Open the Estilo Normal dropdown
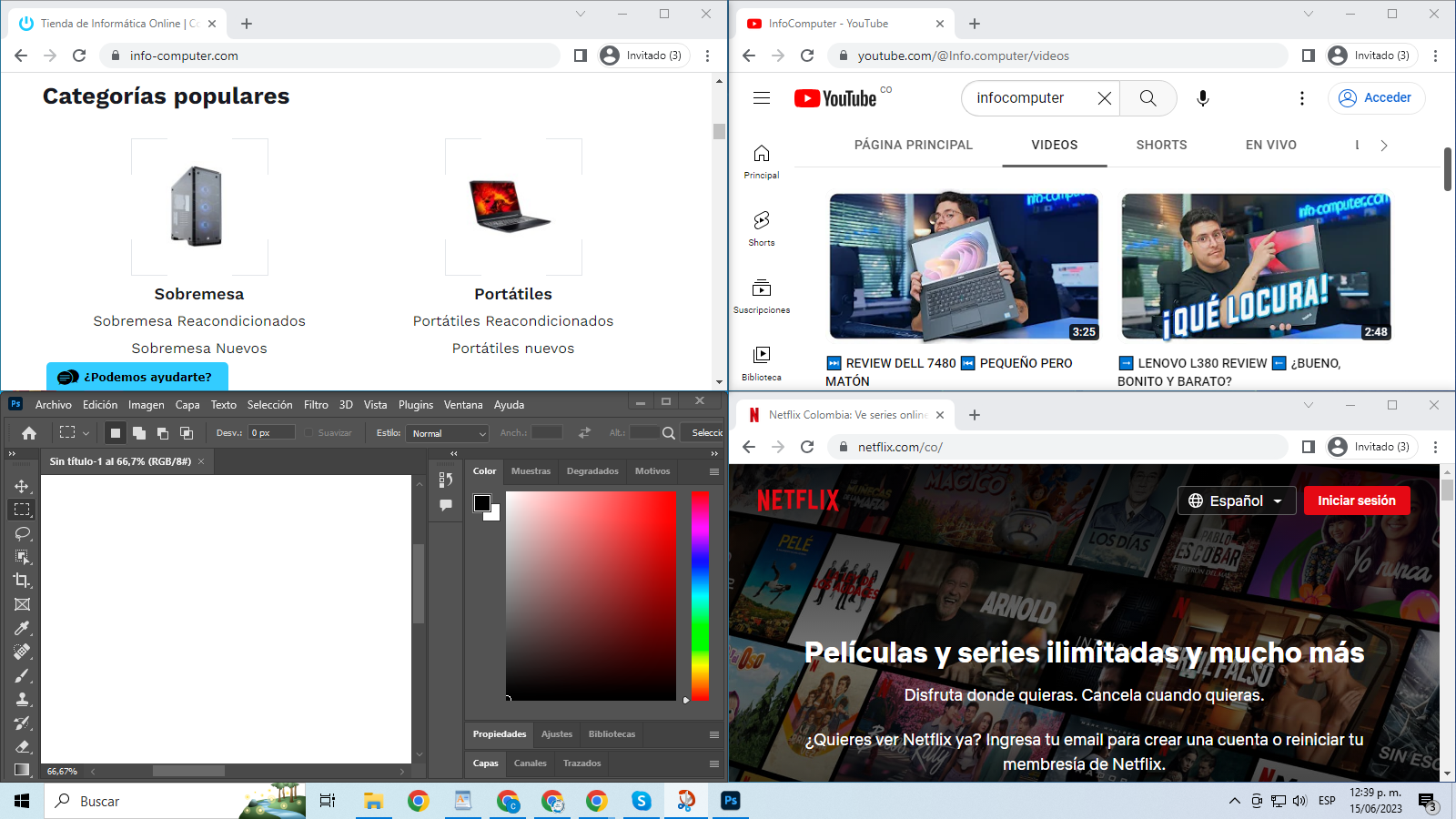This screenshot has width=1456, height=819. coord(447,433)
